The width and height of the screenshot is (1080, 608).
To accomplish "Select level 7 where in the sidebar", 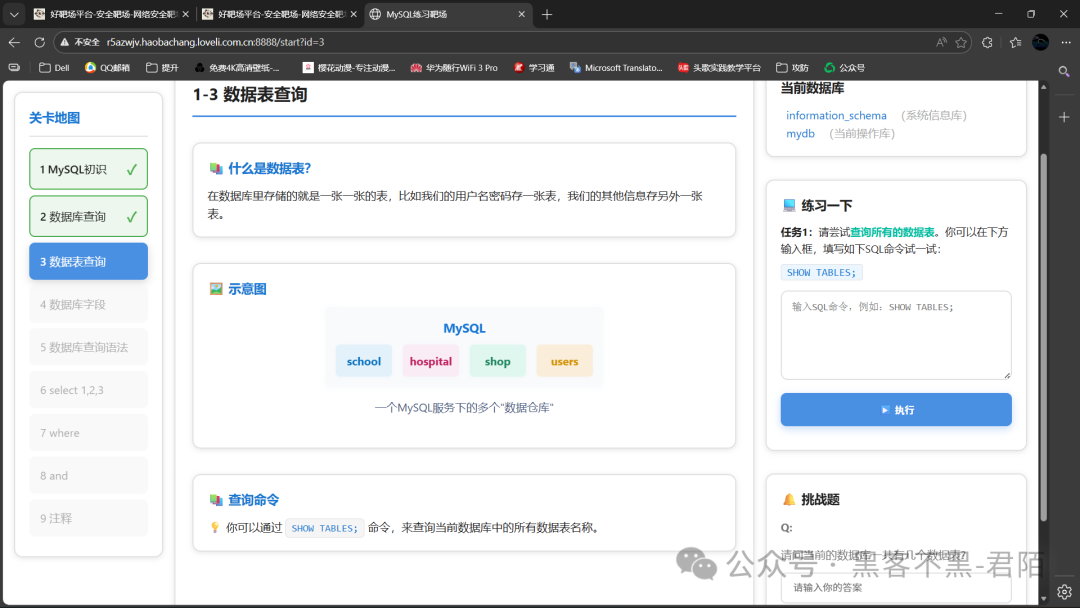I will (88, 432).
